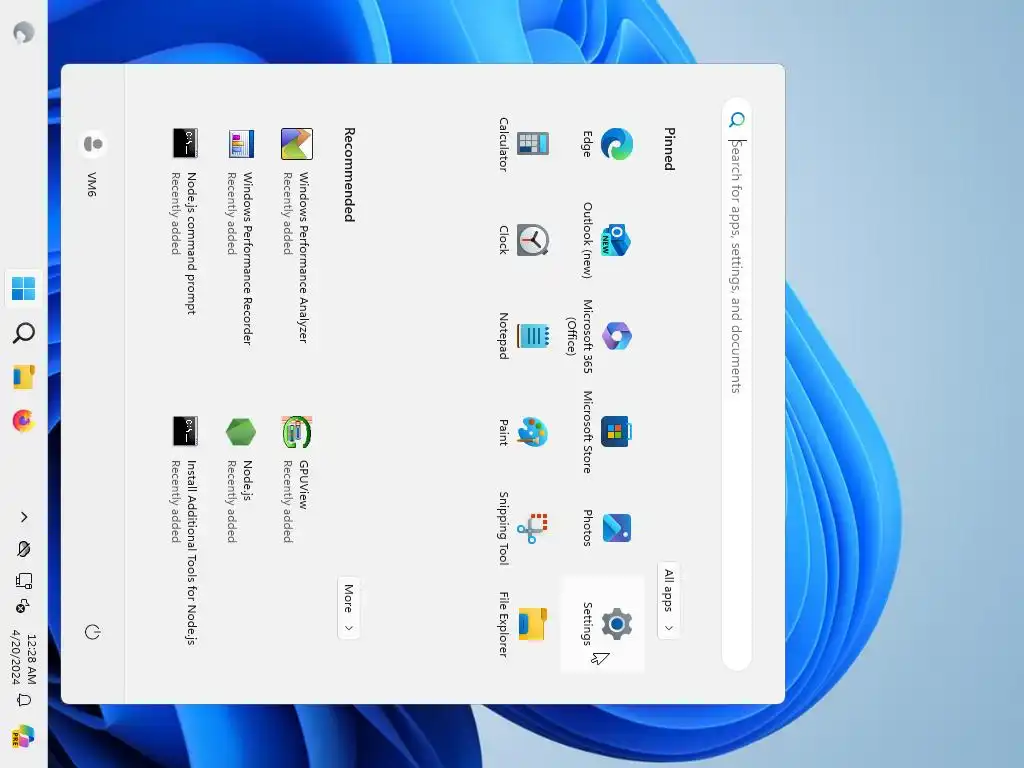Open recommended Windows Performance Recorder
The image size is (1024, 768).
point(241,236)
